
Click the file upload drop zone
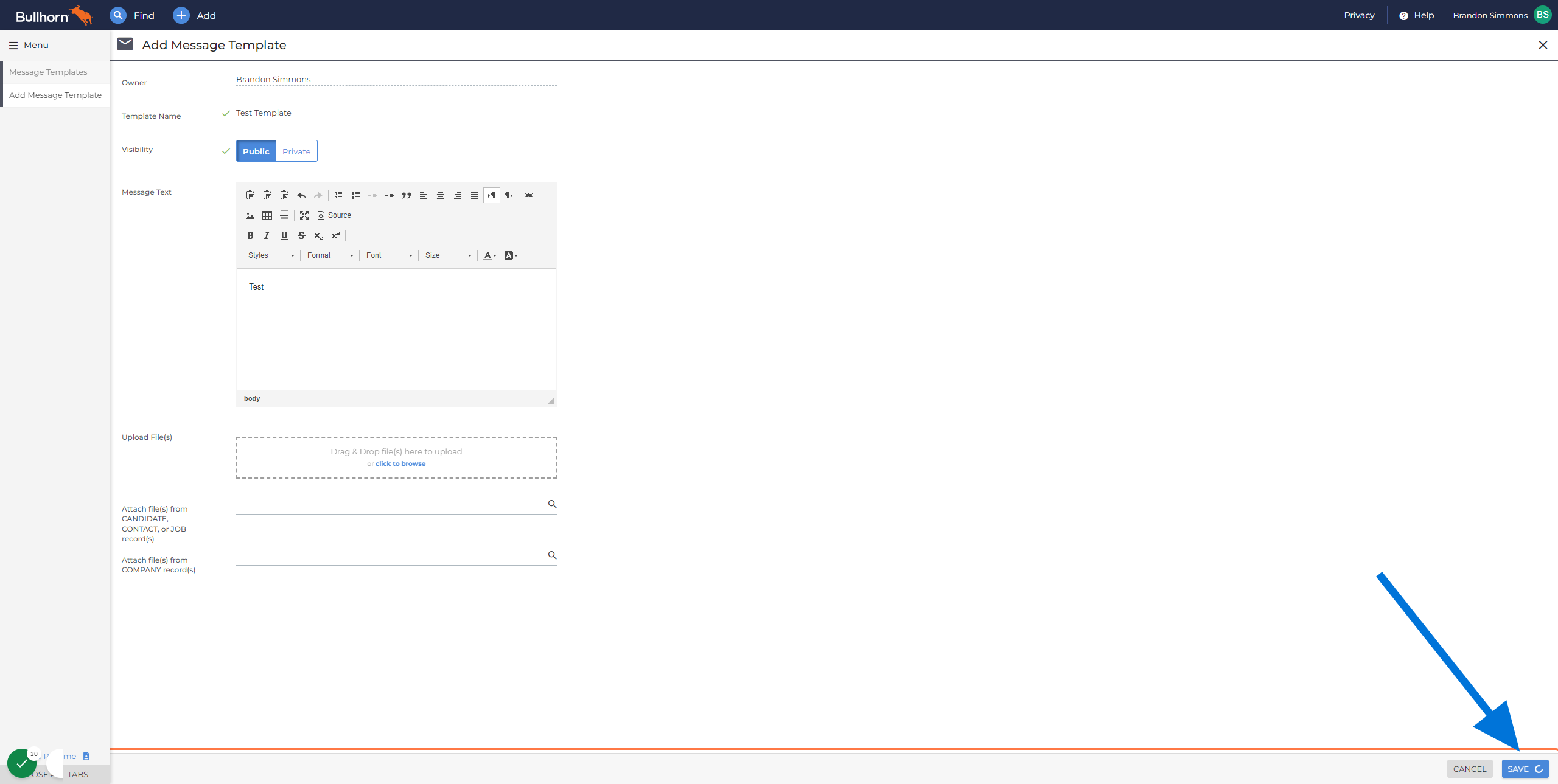point(396,457)
